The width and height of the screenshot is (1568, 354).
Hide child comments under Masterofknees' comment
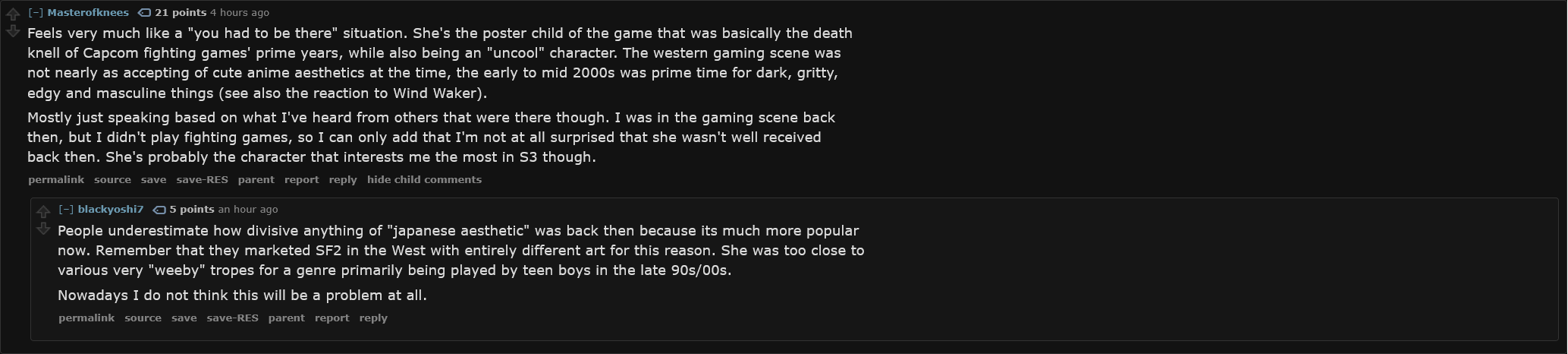[x=424, y=179]
